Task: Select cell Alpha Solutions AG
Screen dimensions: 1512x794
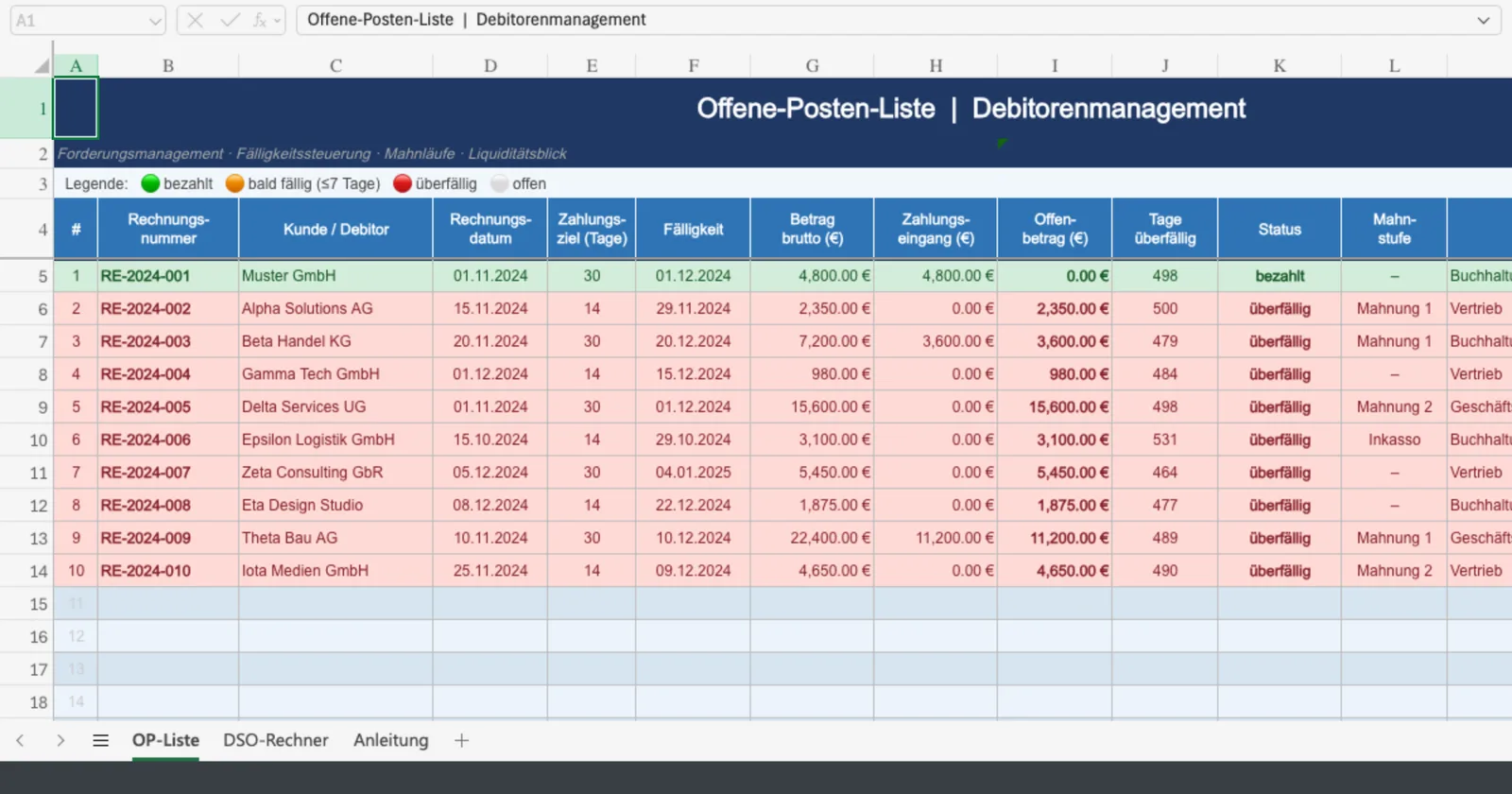Action: (x=335, y=309)
